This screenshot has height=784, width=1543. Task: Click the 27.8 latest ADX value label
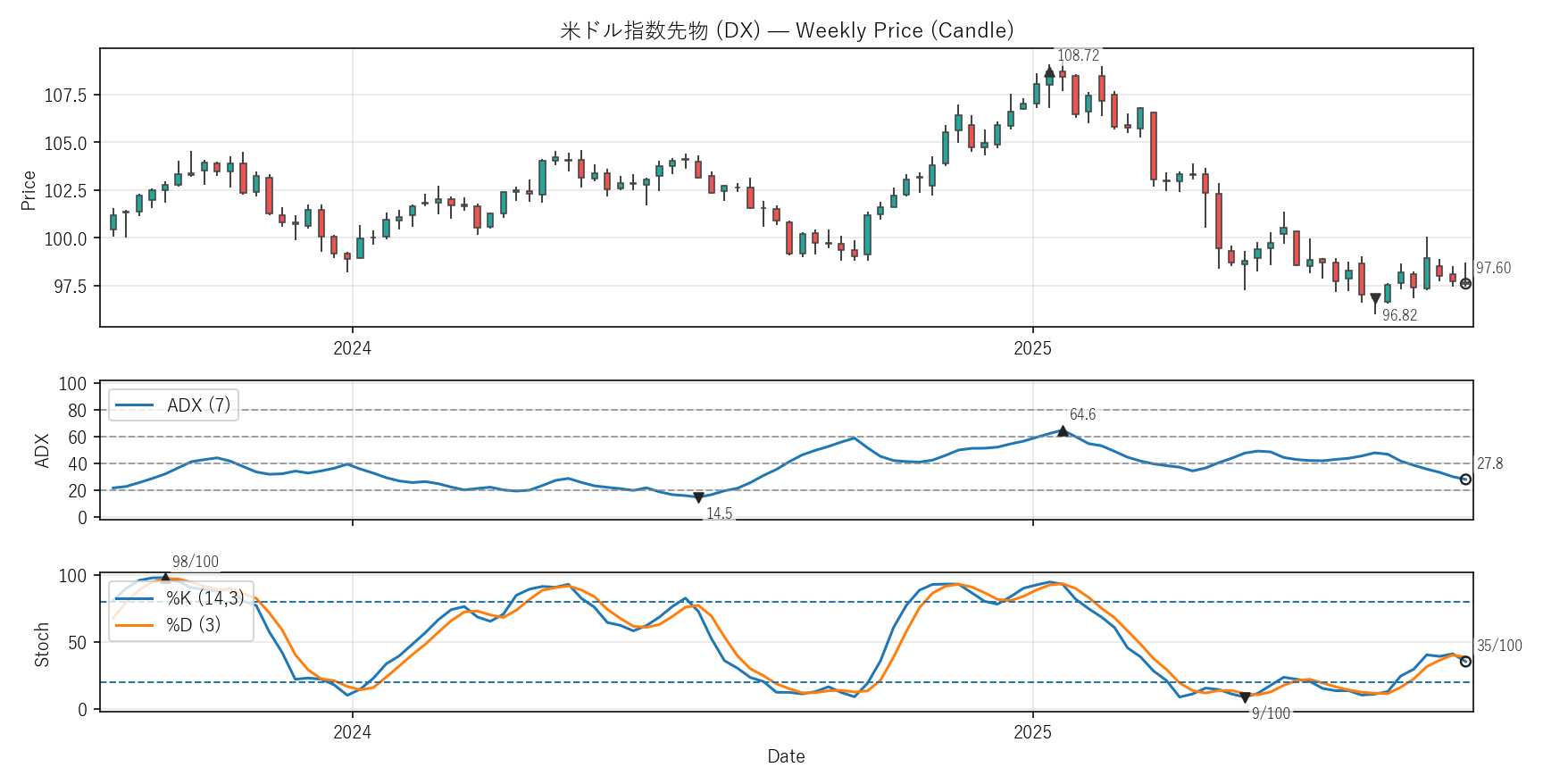pyautogui.click(x=1489, y=463)
